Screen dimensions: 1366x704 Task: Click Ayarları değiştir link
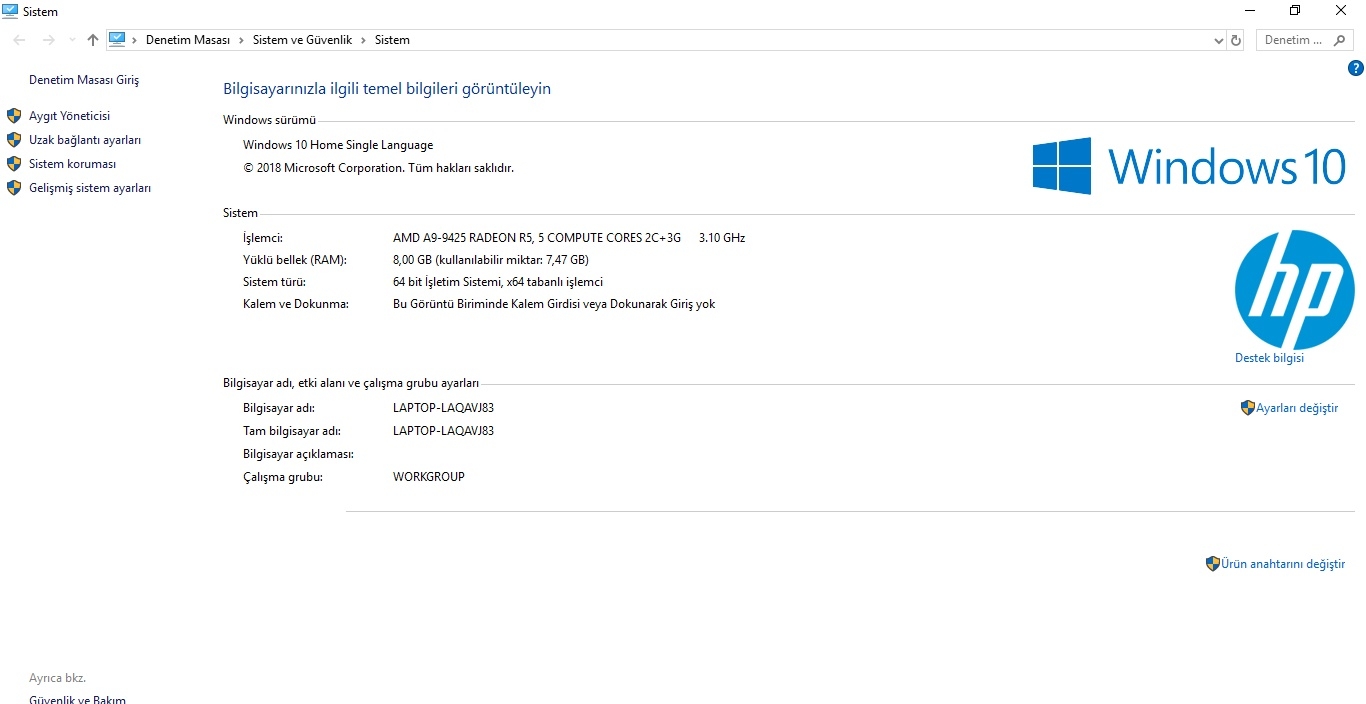[x=1297, y=408]
